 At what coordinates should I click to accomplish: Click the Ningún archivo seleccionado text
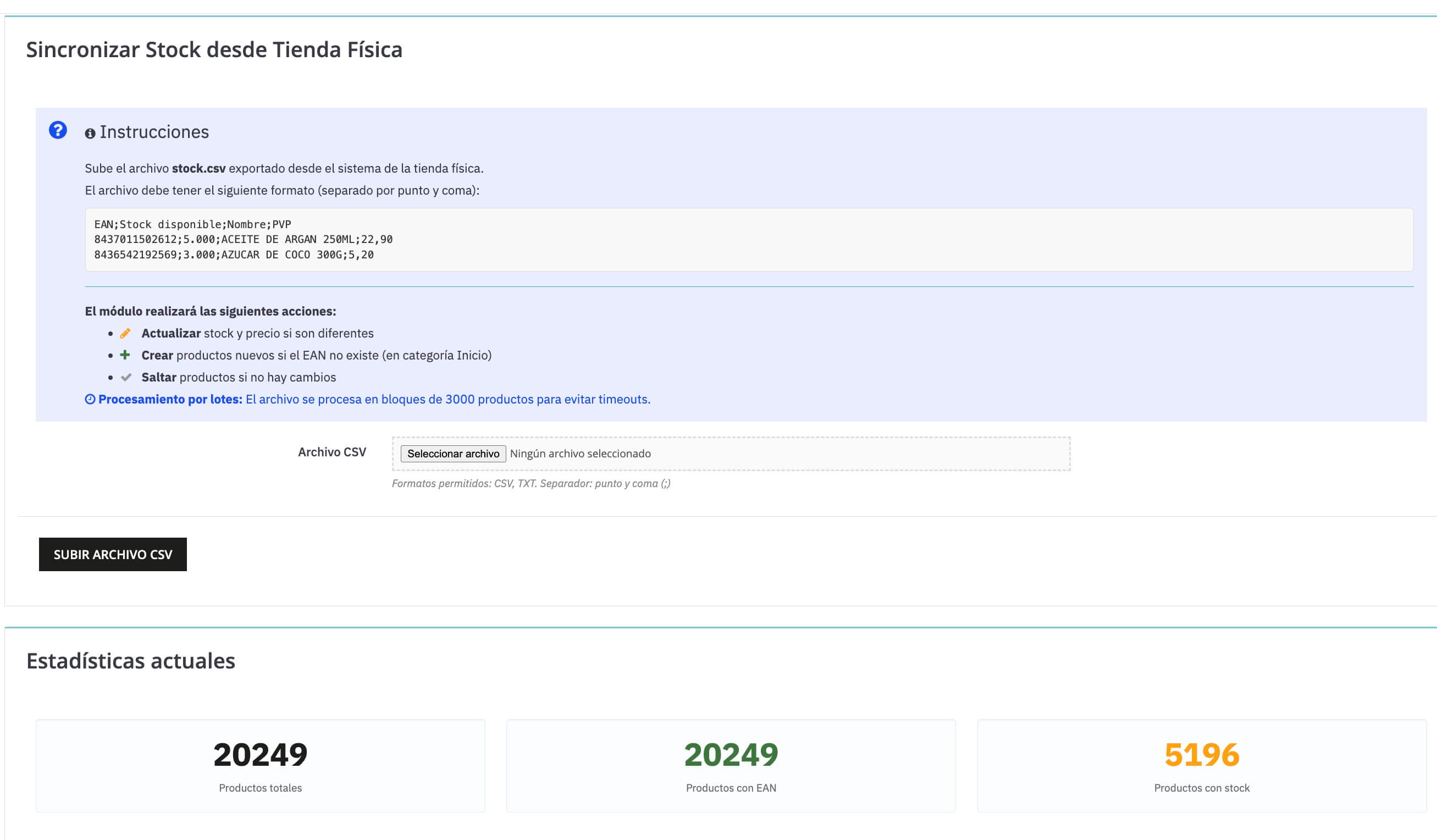click(x=580, y=454)
